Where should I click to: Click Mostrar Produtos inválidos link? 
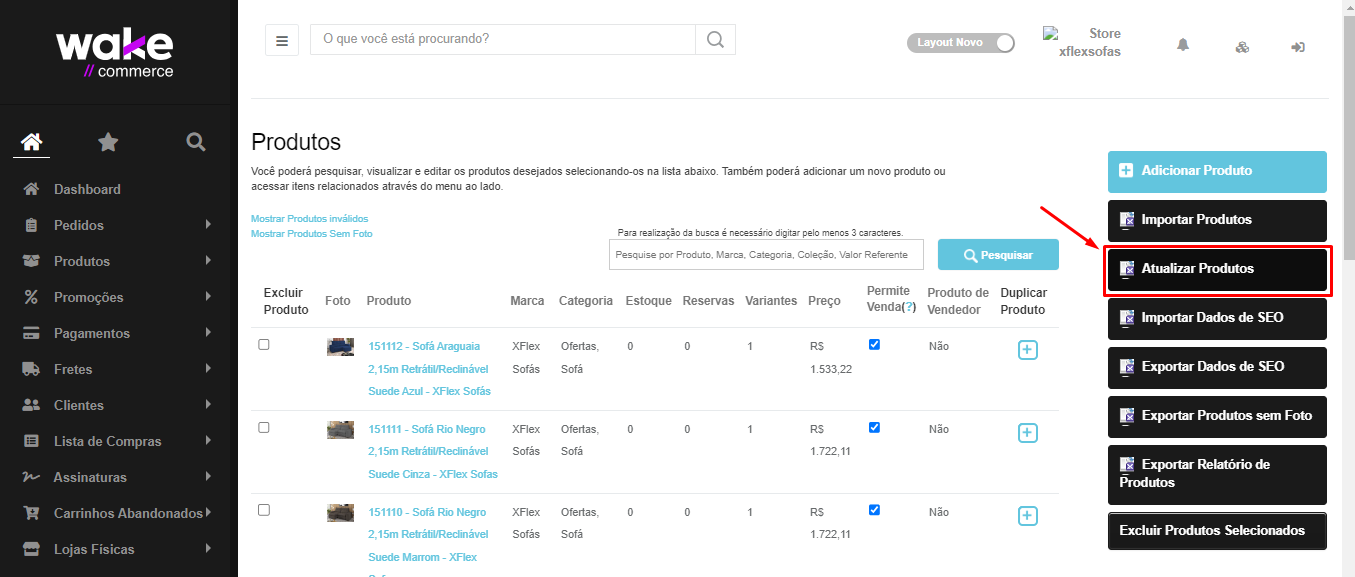point(309,219)
